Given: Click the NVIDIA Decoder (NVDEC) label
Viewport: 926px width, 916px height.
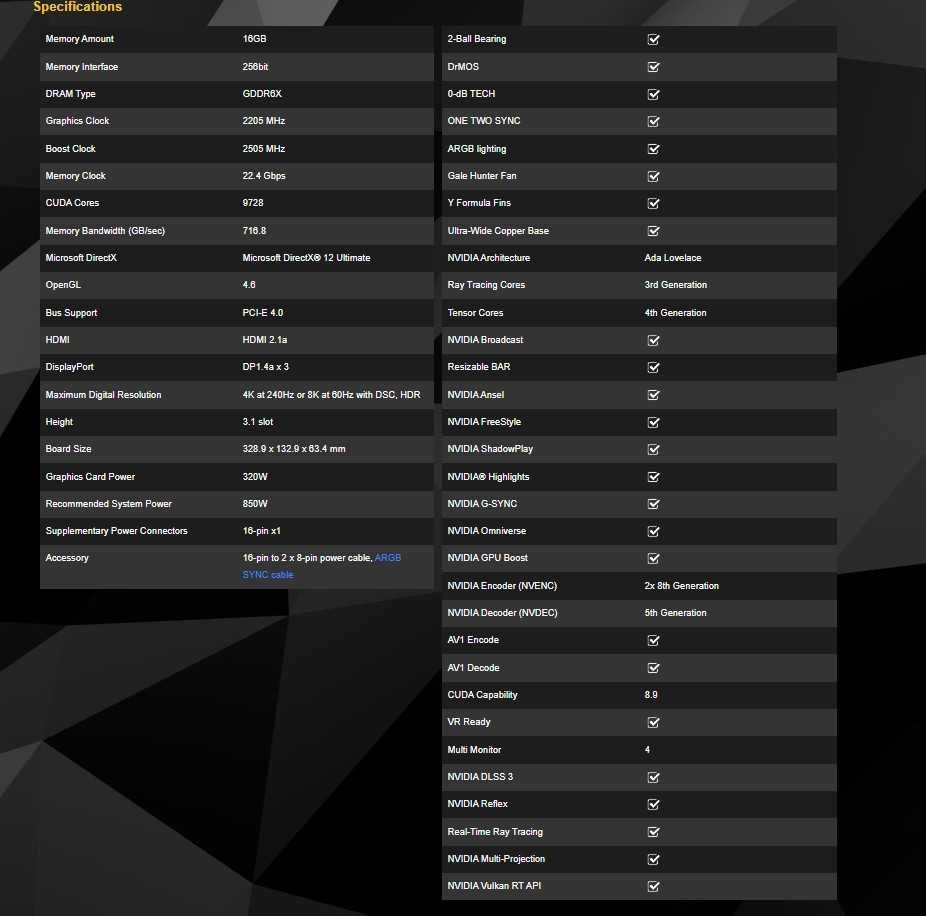Looking at the screenshot, I should (x=502, y=614).
